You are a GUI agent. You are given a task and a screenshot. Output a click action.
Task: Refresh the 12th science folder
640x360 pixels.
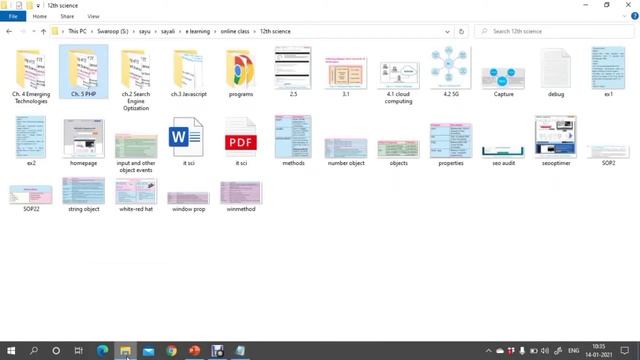(461, 31)
